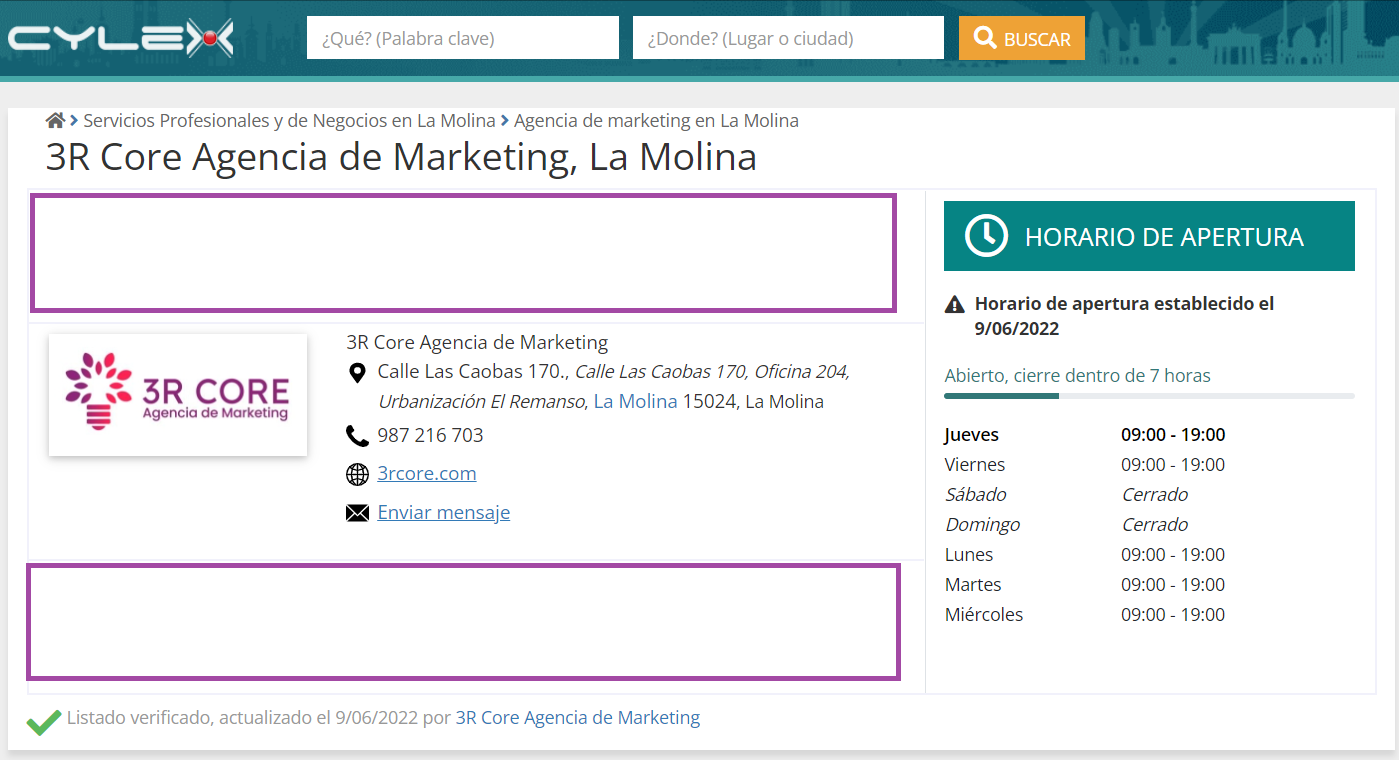The width and height of the screenshot is (1399, 760).
Task: Click the Cerrado value for Sábado
Action: click(1155, 495)
